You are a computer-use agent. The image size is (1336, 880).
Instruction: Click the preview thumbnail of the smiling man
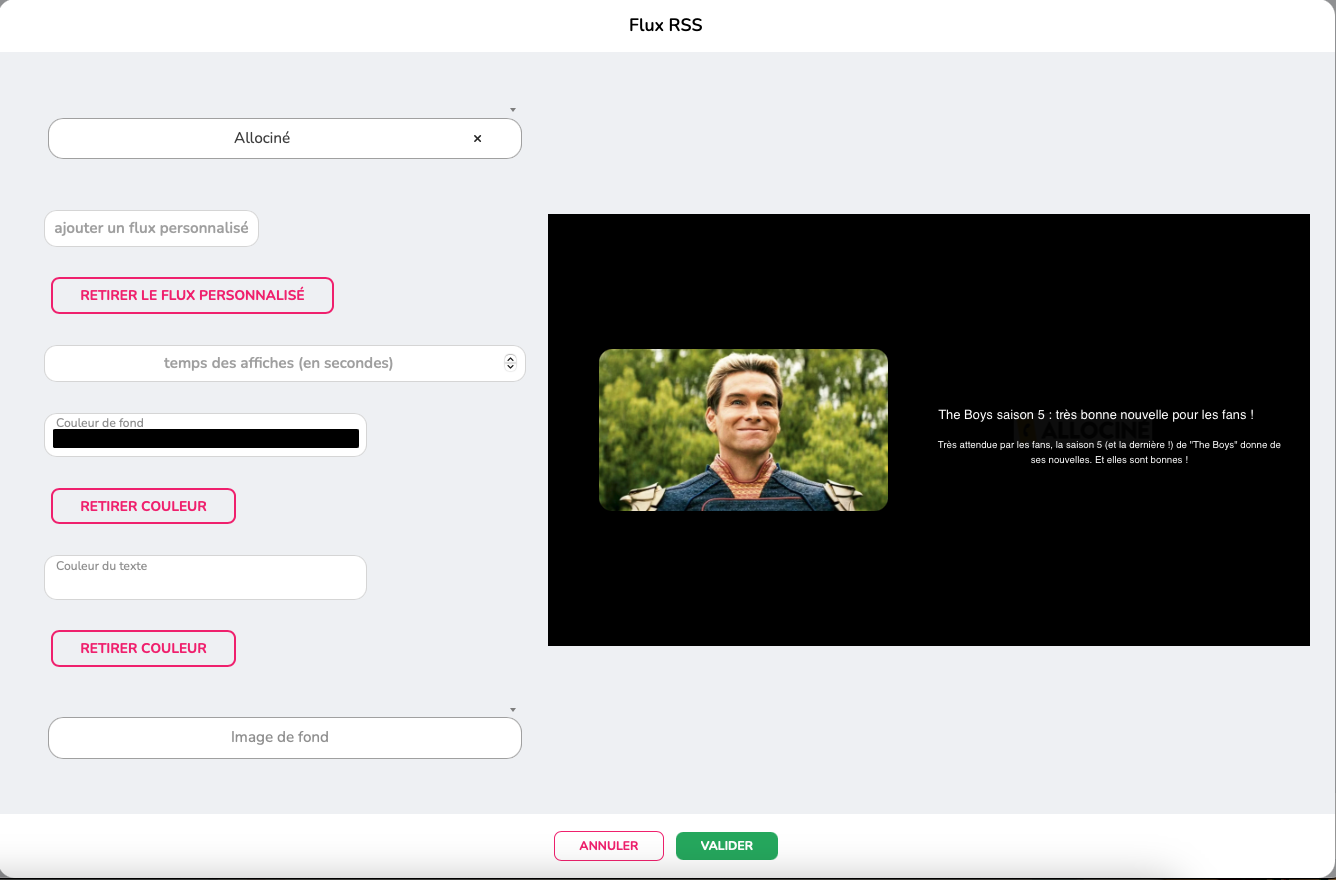(x=743, y=430)
